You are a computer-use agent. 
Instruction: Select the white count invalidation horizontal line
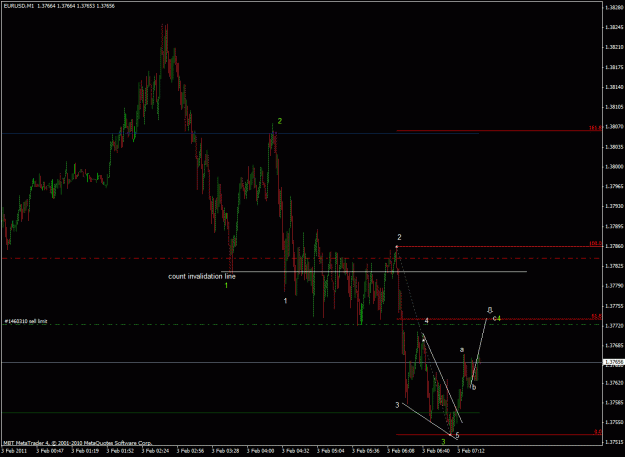[x=374, y=272]
